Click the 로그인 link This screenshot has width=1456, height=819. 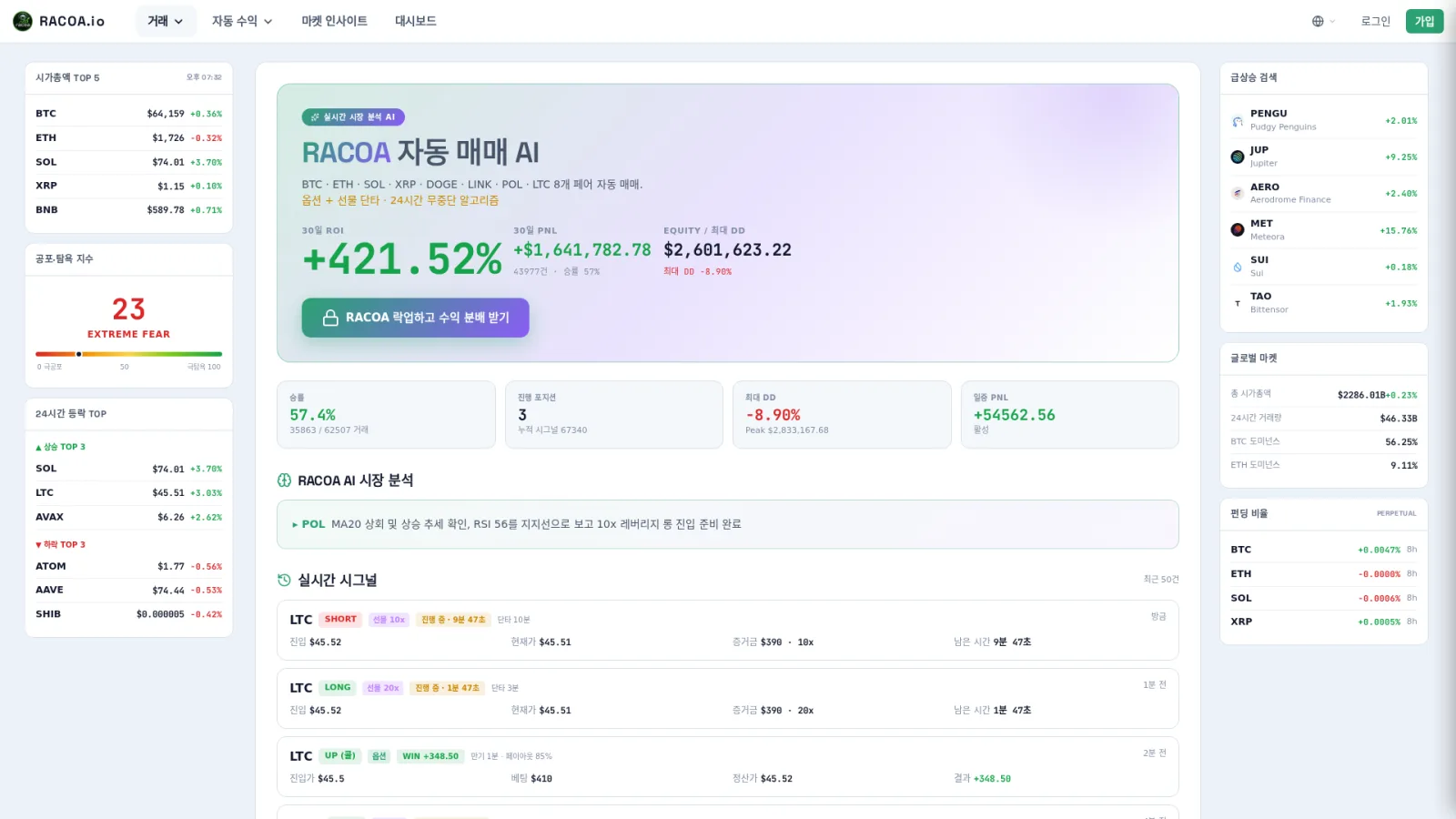1375,21
